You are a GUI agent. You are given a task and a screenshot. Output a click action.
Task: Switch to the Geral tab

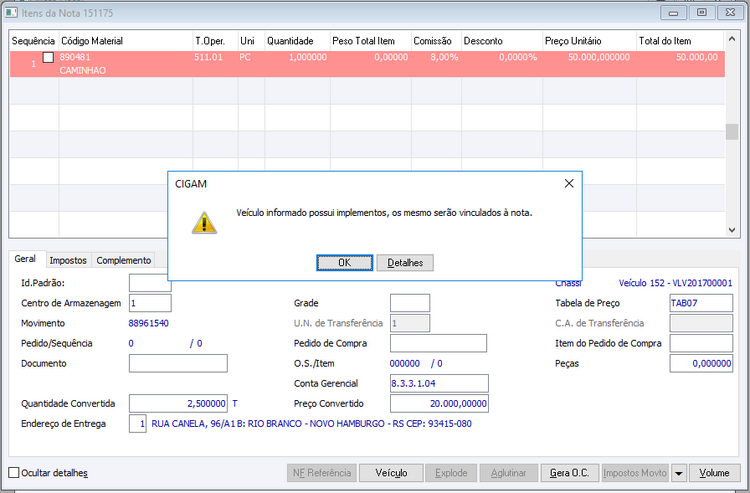[x=25, y=259]
